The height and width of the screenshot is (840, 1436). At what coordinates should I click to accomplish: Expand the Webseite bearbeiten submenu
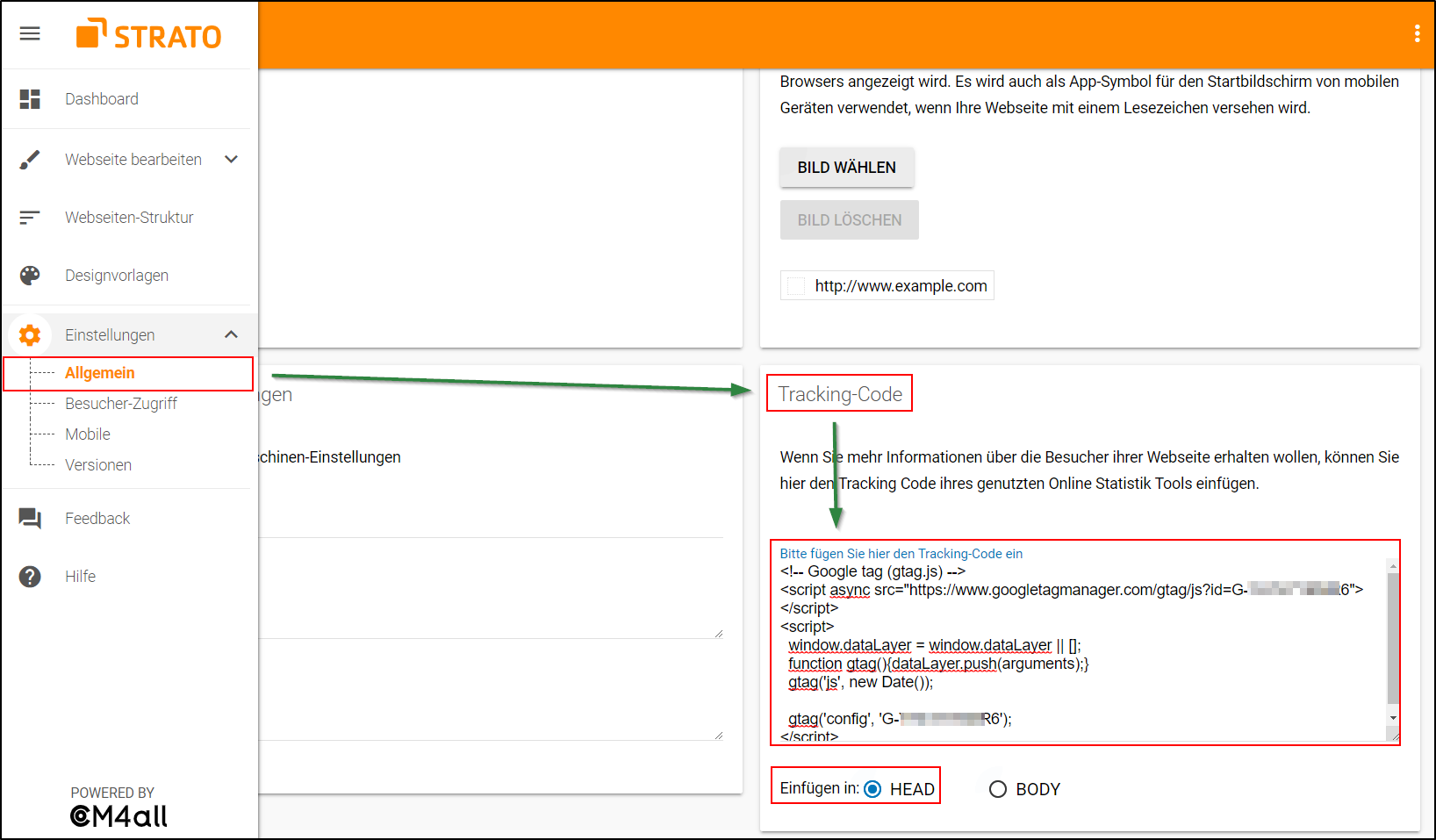[x=231, y=159]
